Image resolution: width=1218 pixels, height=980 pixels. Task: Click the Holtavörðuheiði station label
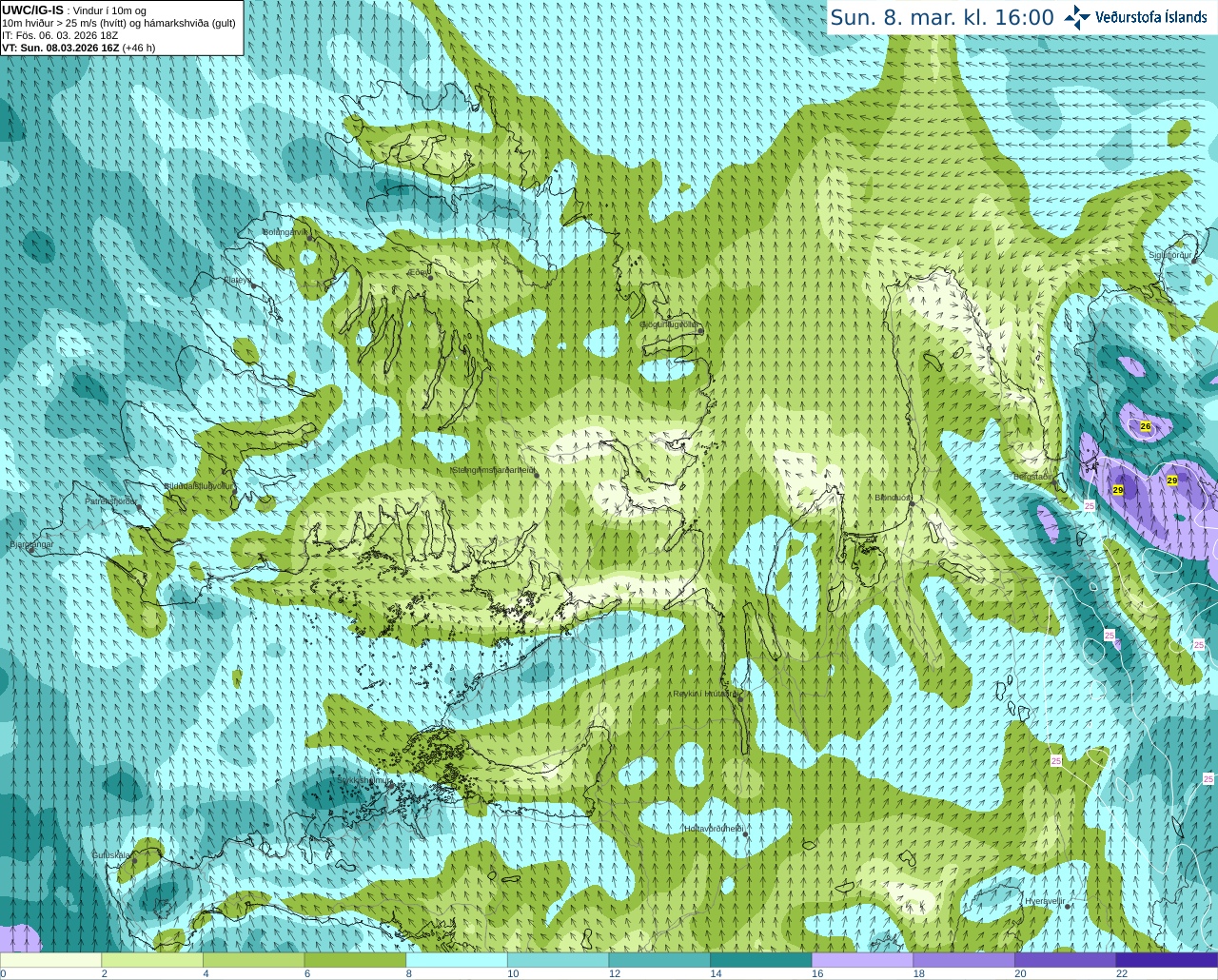[714, 829]
